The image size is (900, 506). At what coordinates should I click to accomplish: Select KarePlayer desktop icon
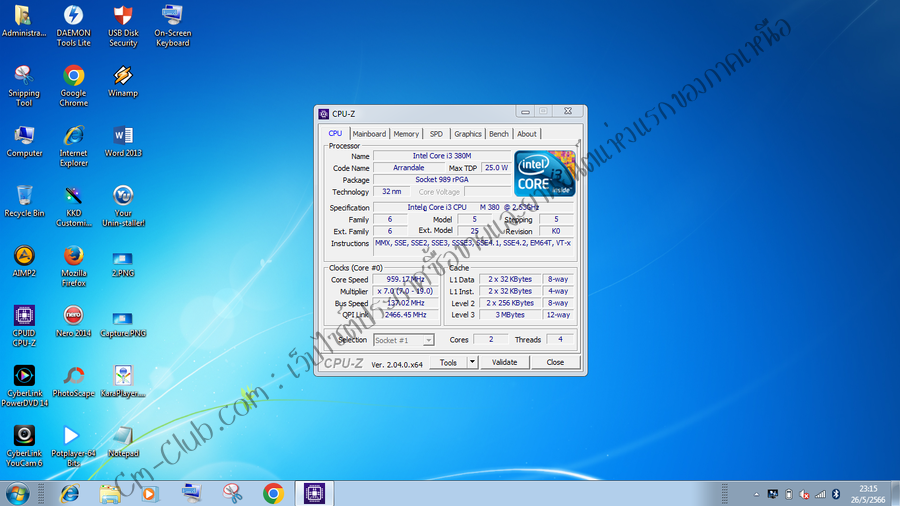[123, 381]
